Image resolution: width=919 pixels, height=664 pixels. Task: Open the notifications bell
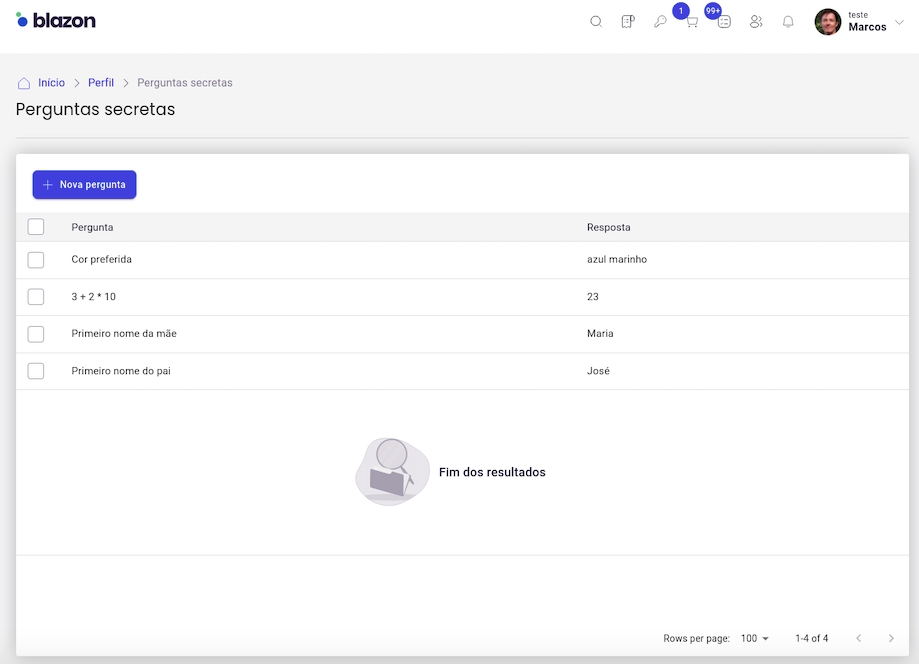point(788,22)
